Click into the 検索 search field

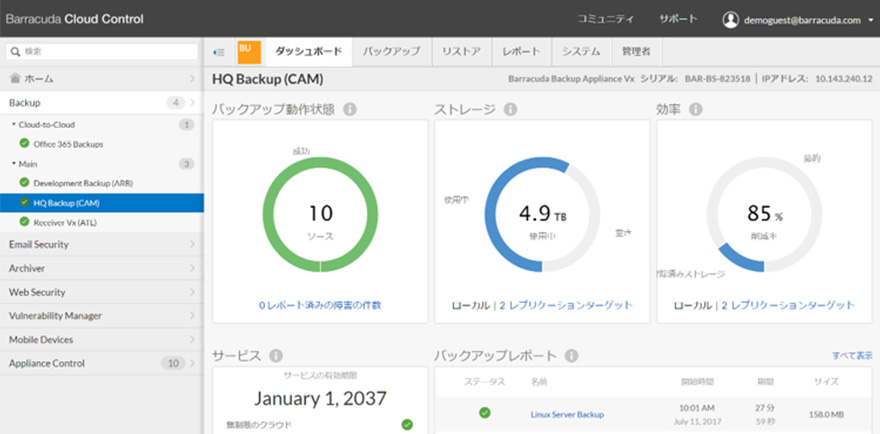(x=102, y=52)
